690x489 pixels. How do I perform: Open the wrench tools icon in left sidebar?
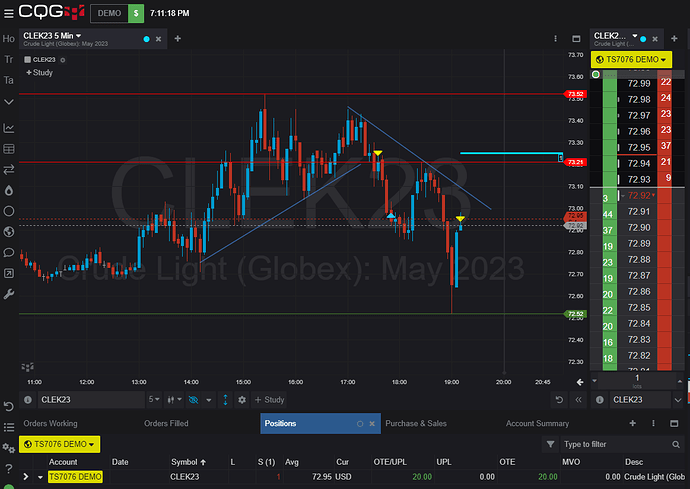point(9,294)
